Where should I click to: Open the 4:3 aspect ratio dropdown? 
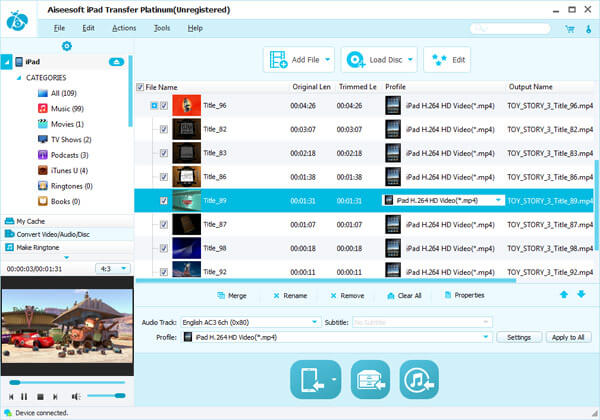[x=112, y=269]
